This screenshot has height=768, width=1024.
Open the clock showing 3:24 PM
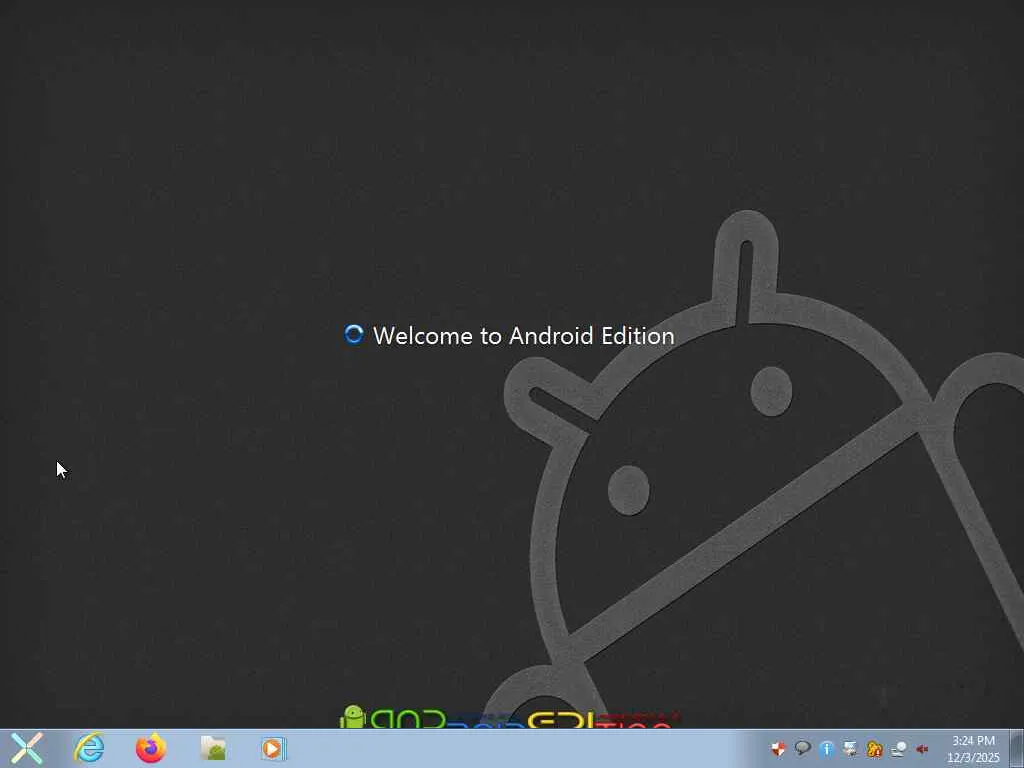pyautogui.click(x=973, y=749)
